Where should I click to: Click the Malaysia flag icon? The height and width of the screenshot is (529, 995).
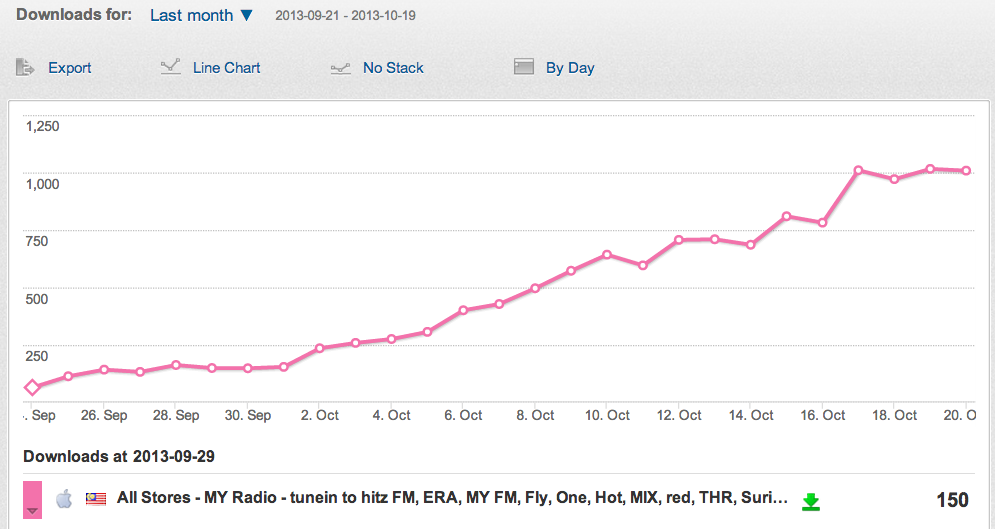click(x=96, y=500)
